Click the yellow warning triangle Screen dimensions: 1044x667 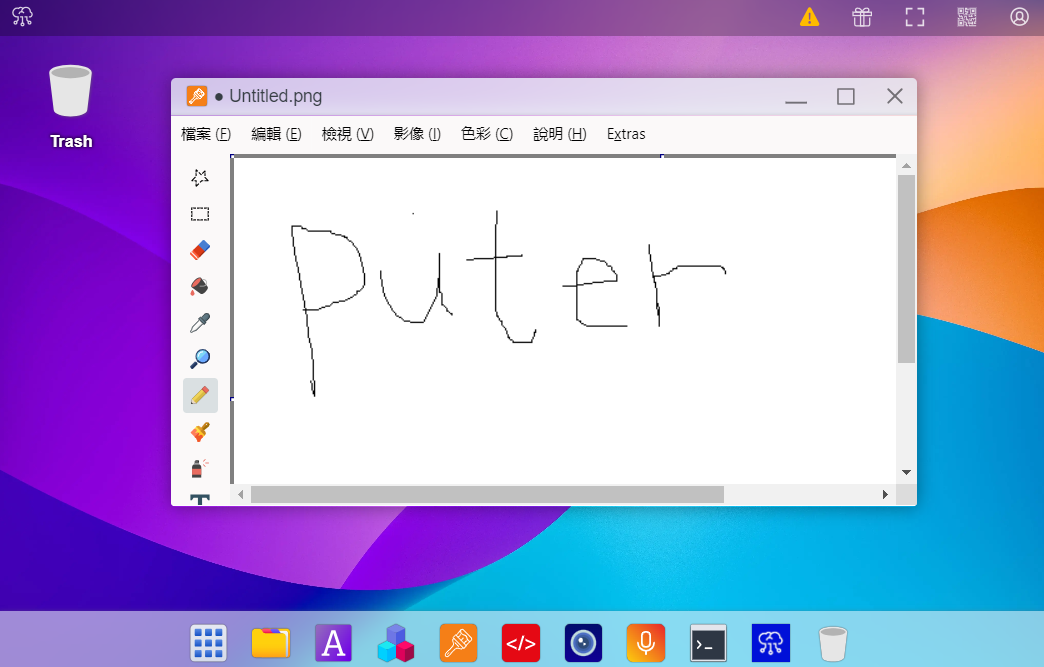tap(809, 17)
